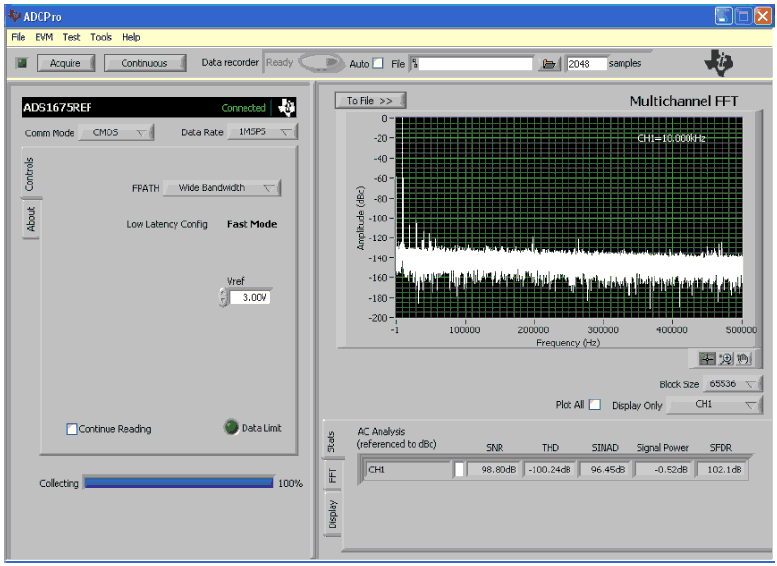The height and width of the screenshot is (566, 777).
Task: Select the zoom magnifier graph tool
Action: click(725, 358)
